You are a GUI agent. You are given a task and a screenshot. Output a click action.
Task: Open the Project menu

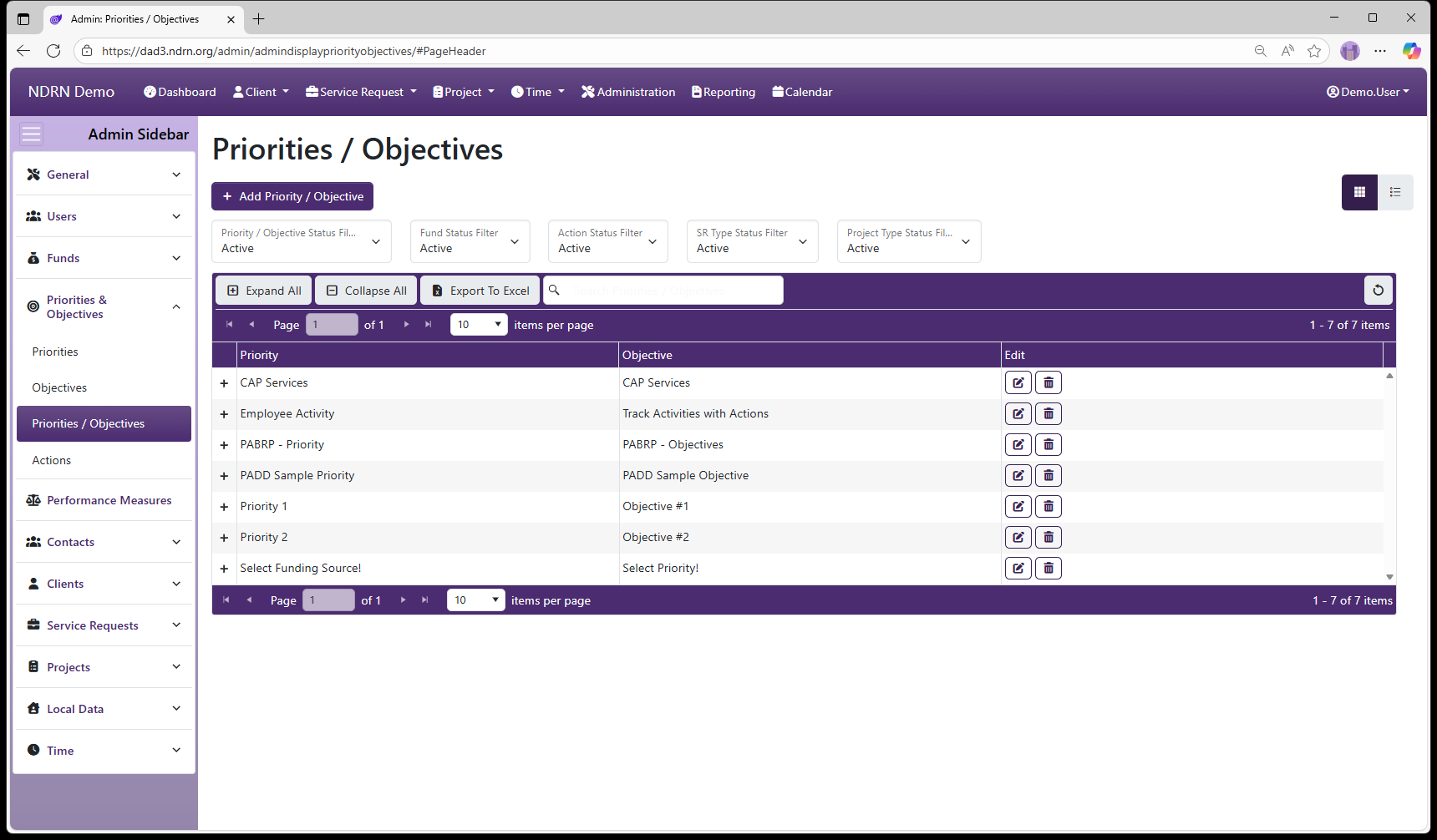[464, 92]
